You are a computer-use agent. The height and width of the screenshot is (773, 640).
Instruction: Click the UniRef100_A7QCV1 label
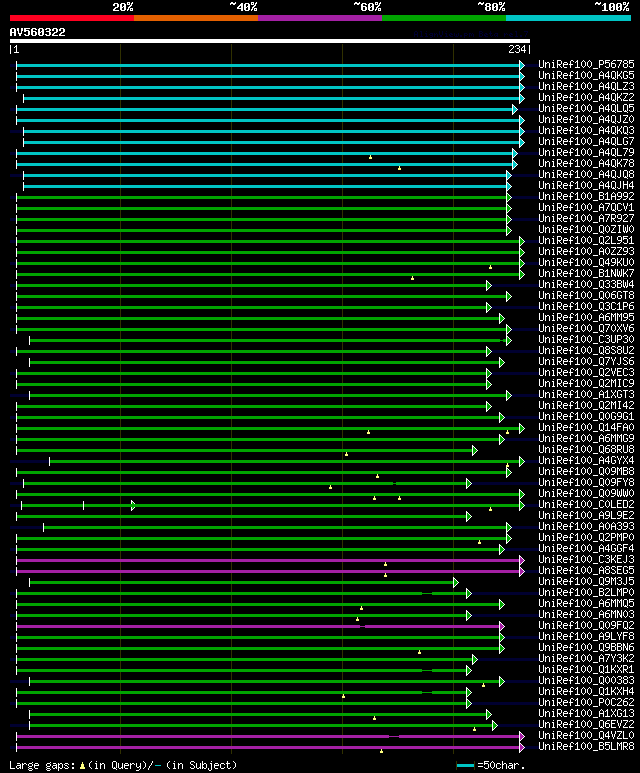point(586,208)
